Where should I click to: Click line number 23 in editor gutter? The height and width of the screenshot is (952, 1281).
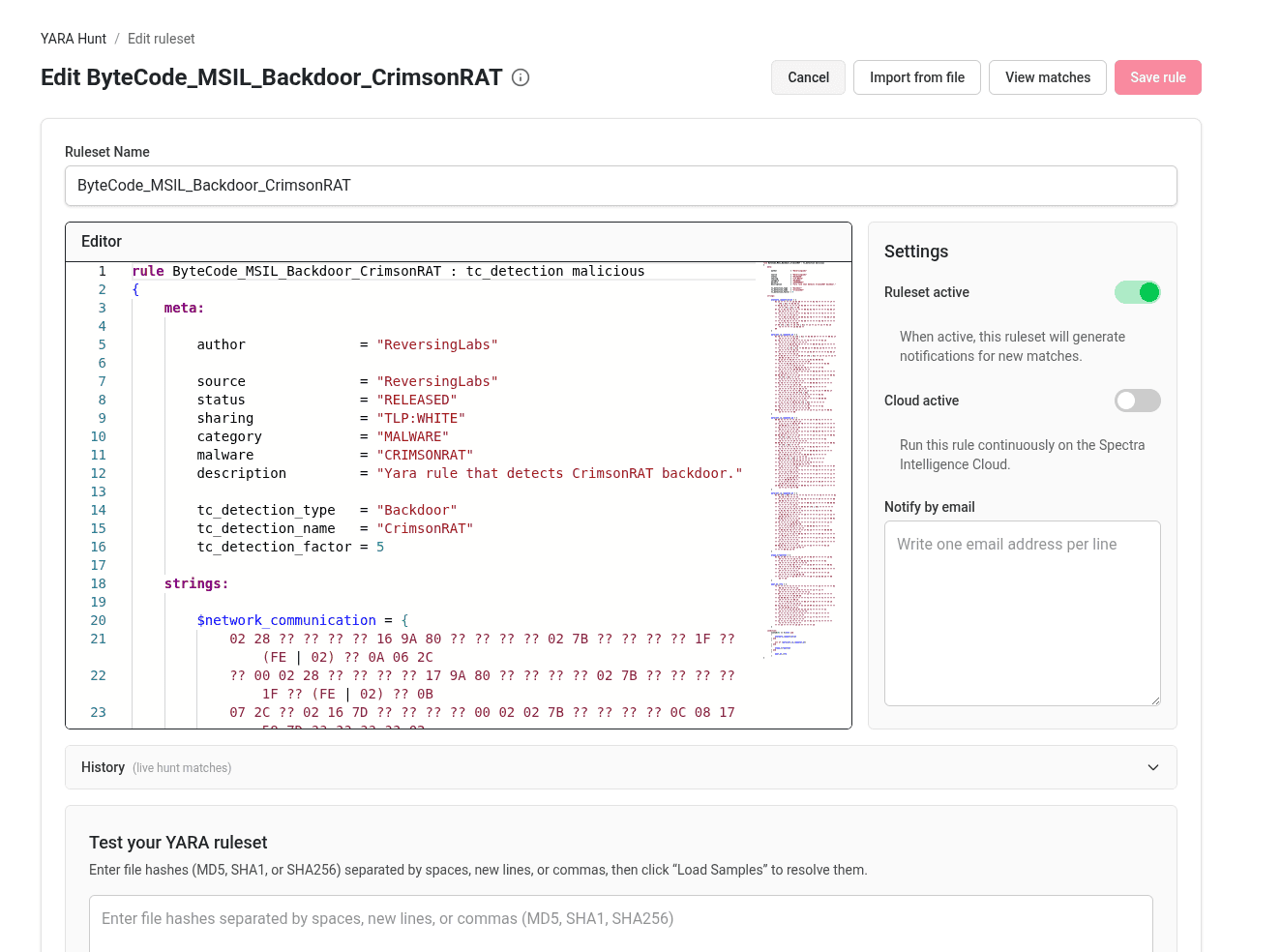point(98,712)
